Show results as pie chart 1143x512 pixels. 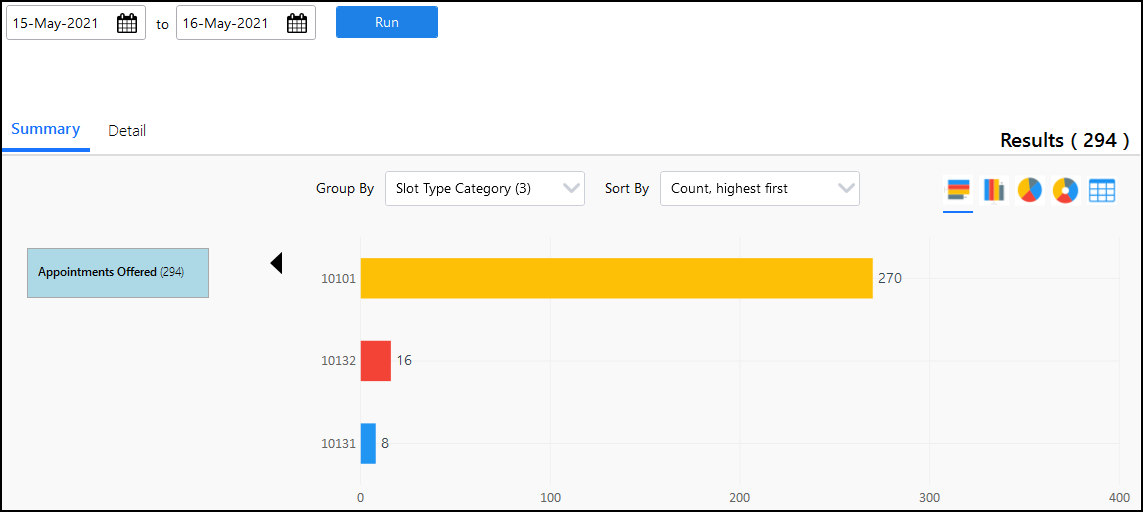1030,190
